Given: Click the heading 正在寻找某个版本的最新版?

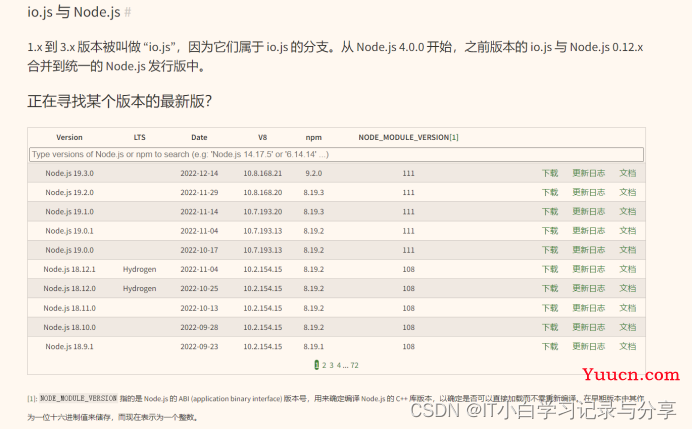Looking at the screenshot, I should (120, 101).
